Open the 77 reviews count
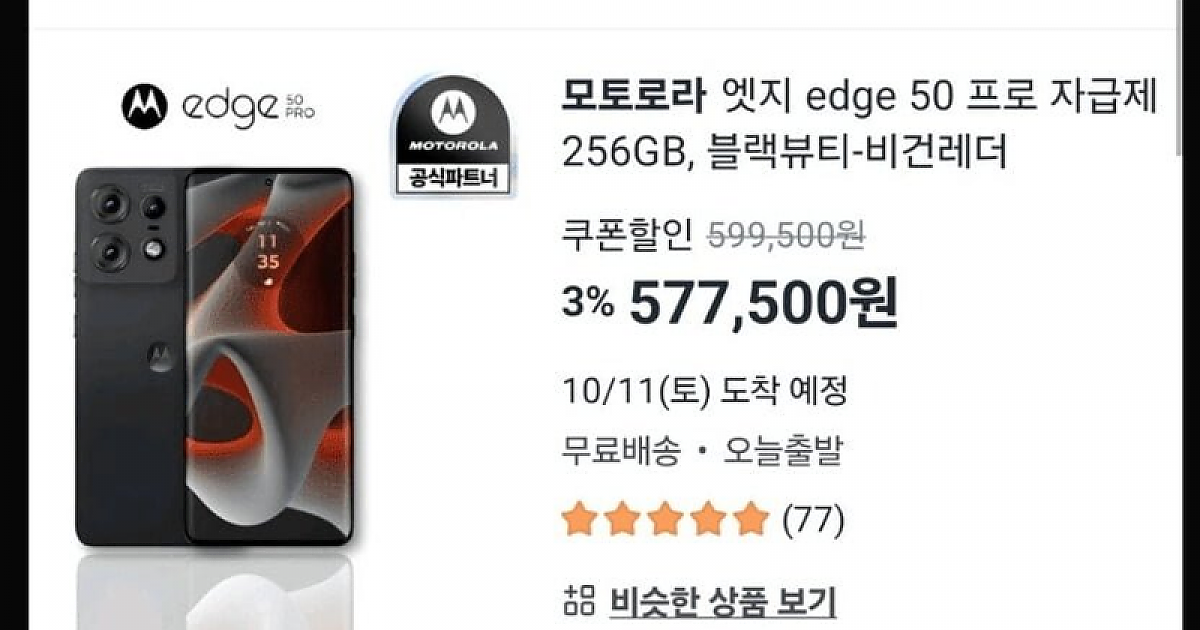 pos(813,520)
